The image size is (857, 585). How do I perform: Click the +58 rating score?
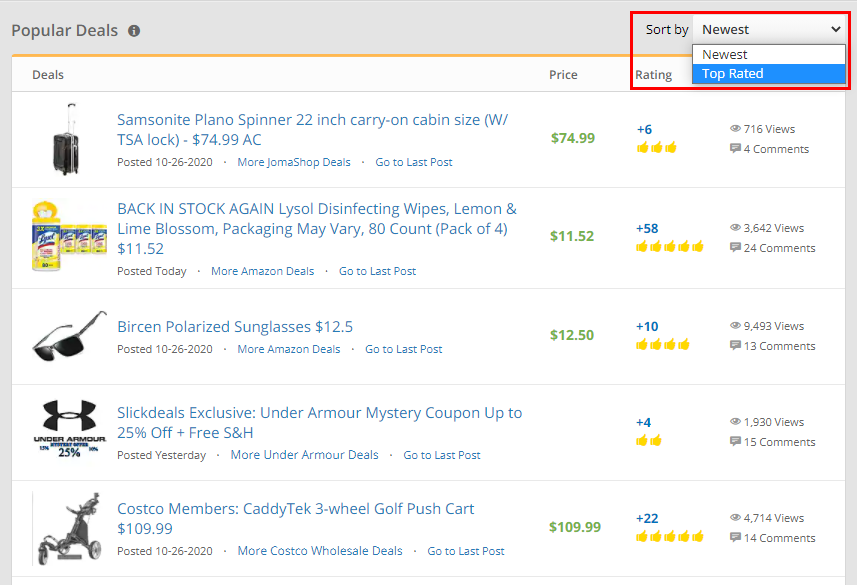(x=647, y=229)
